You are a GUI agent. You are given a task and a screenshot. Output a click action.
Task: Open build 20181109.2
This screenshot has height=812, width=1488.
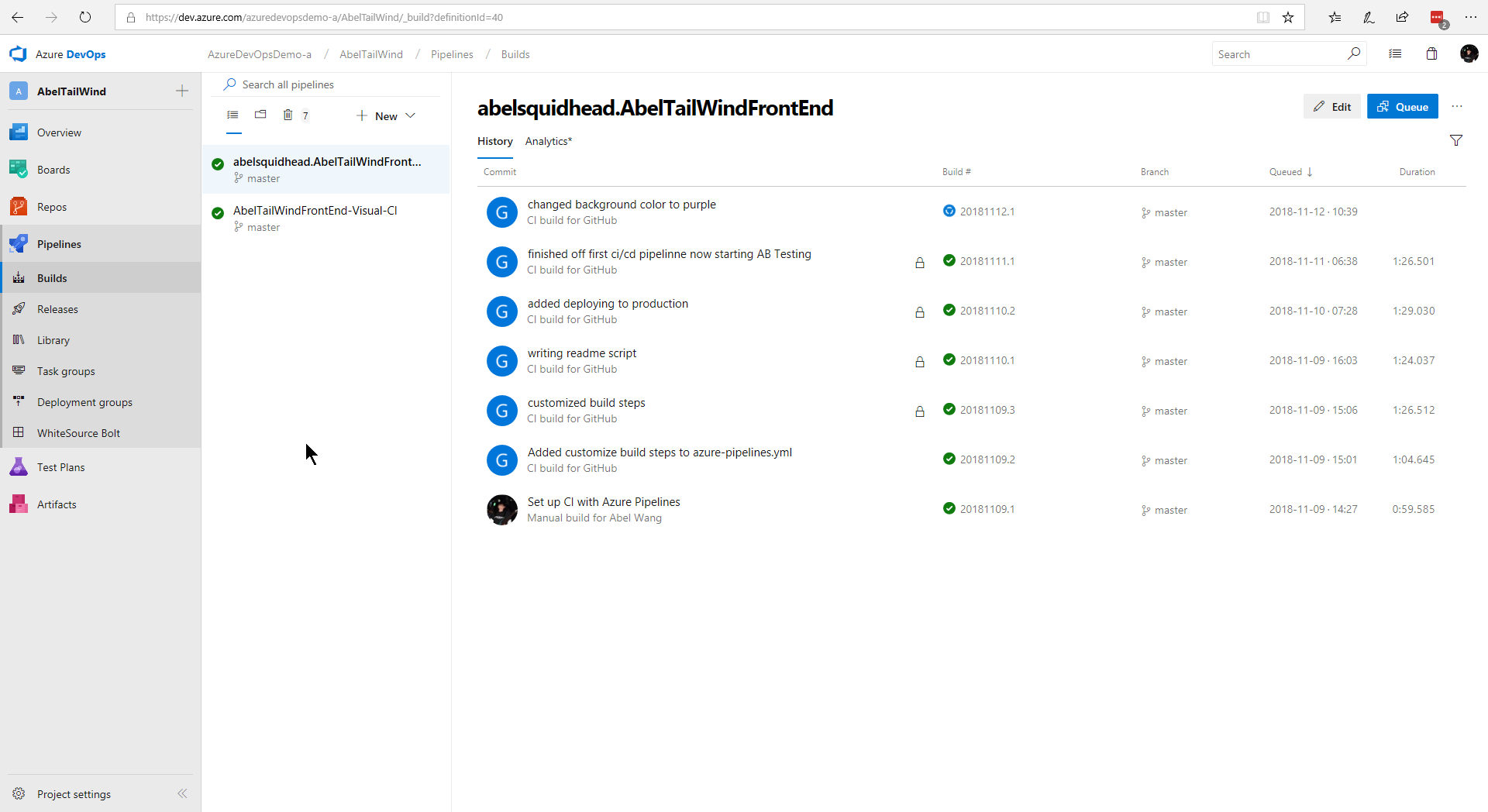[987, 459]
